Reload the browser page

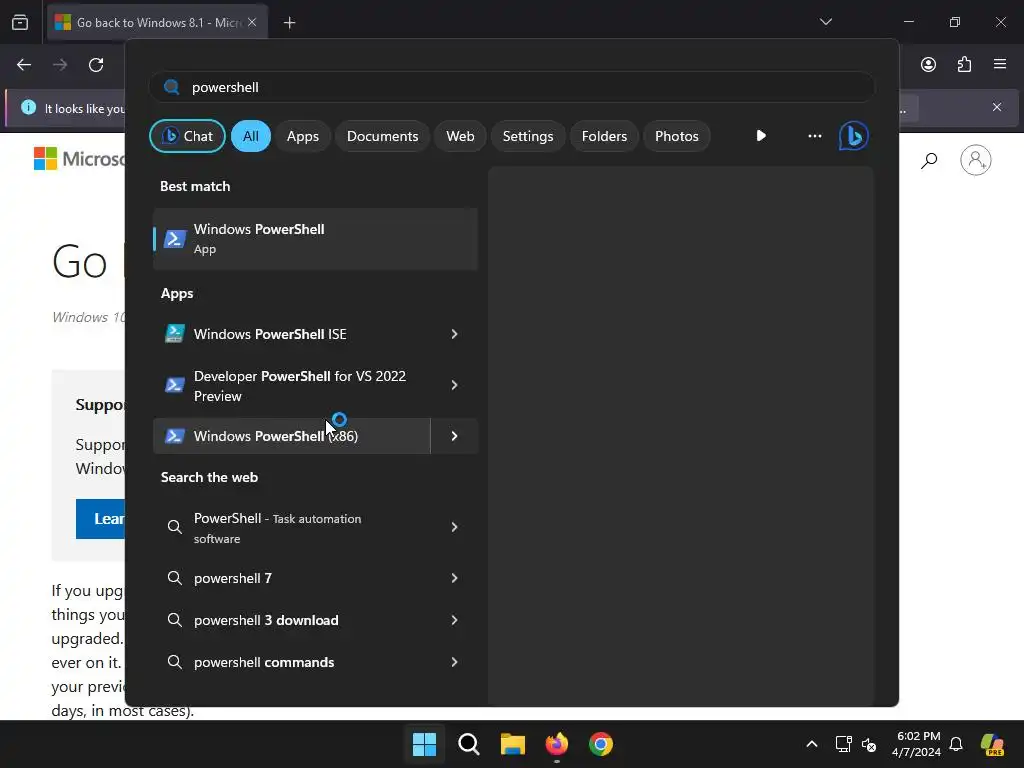(96, 65)
